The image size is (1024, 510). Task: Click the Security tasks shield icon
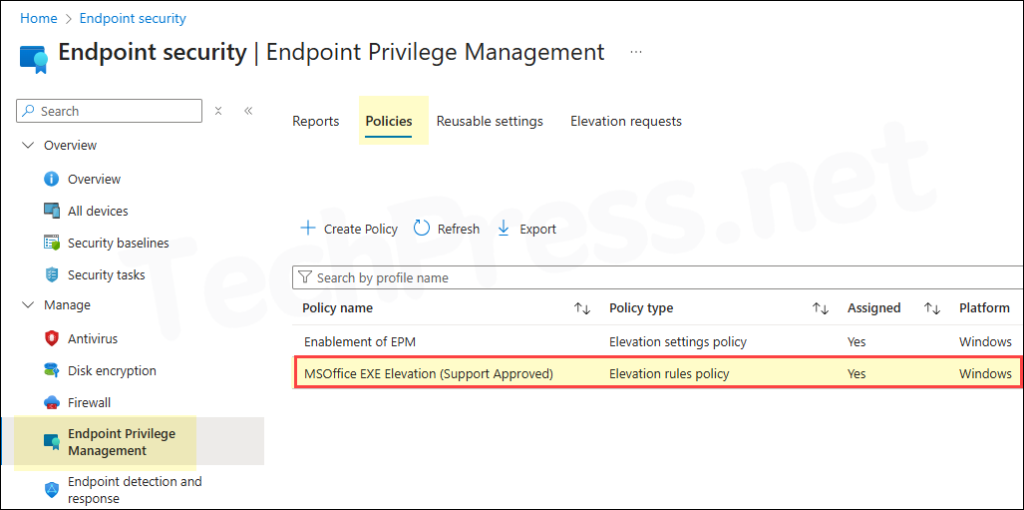[x=52, y=275]
